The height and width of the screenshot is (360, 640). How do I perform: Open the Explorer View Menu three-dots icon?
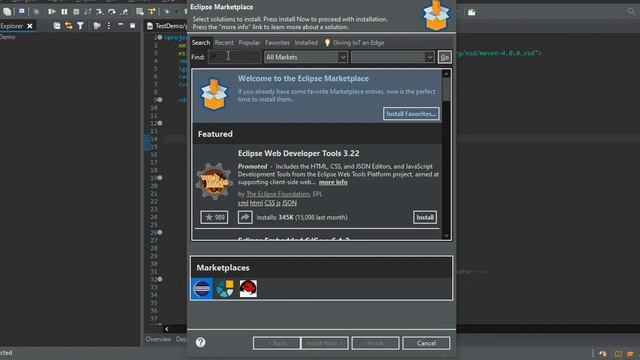tap(109, 26)
